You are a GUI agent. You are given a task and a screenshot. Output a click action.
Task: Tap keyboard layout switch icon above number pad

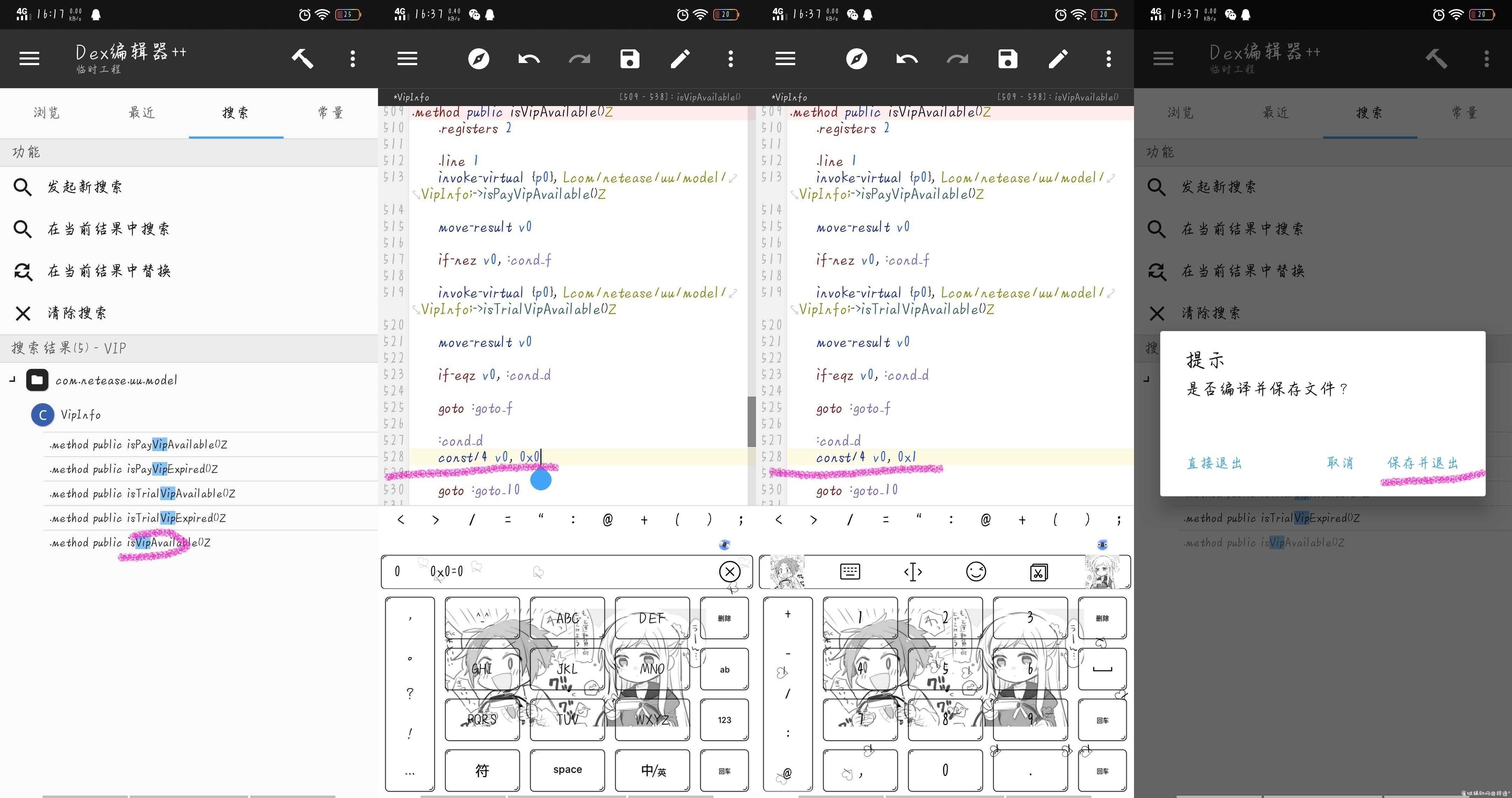[850, 572]
